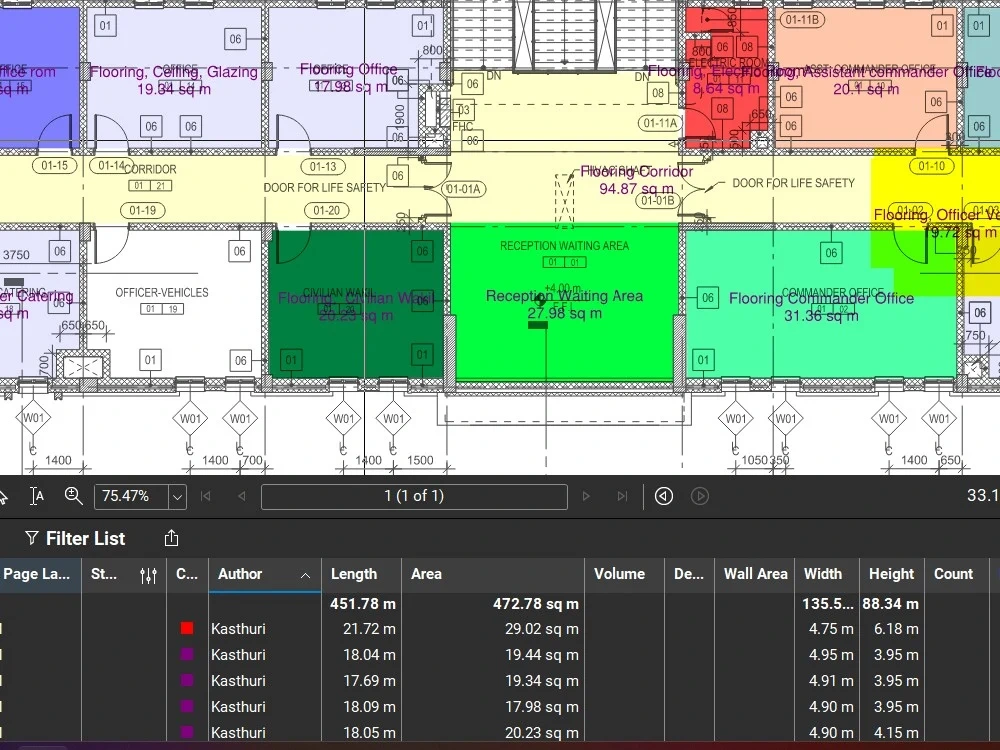This screenshot has height=750, width=1000.
Task: Go to last page button
Action: [622, 496]
